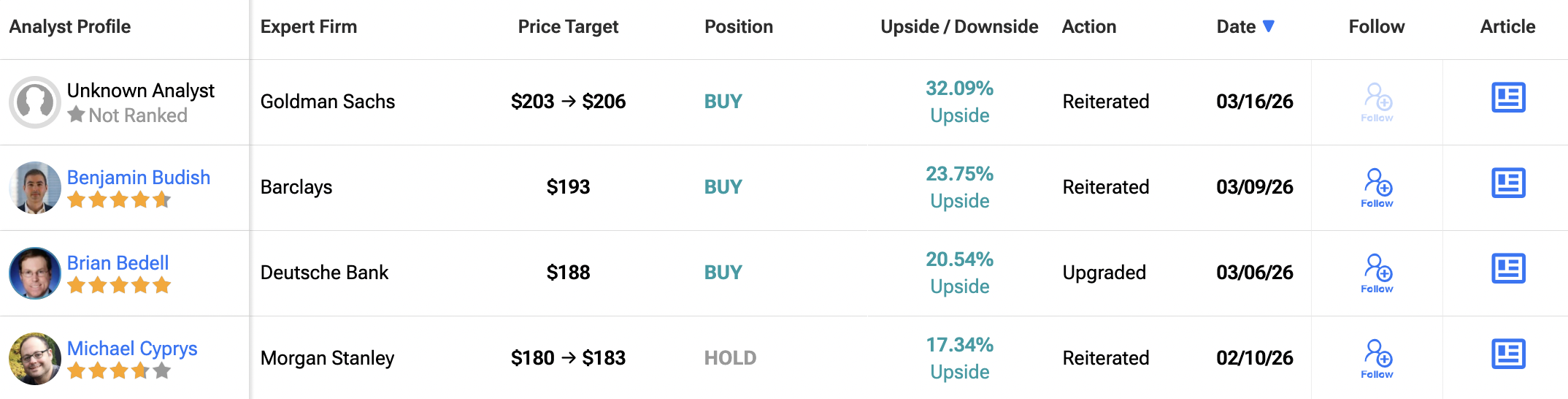Click Benjamin Budish's profile photo

pos(35,188)
